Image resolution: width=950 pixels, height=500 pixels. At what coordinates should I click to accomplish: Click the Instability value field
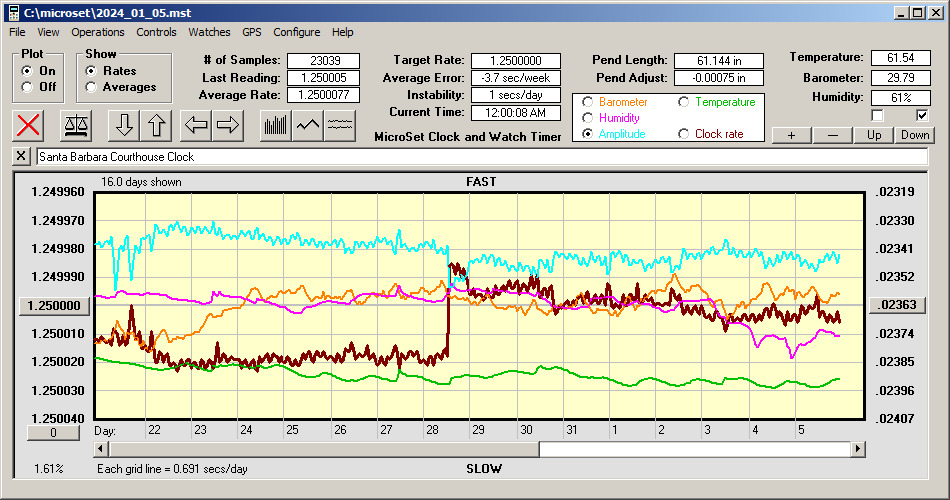pos(516,95)
